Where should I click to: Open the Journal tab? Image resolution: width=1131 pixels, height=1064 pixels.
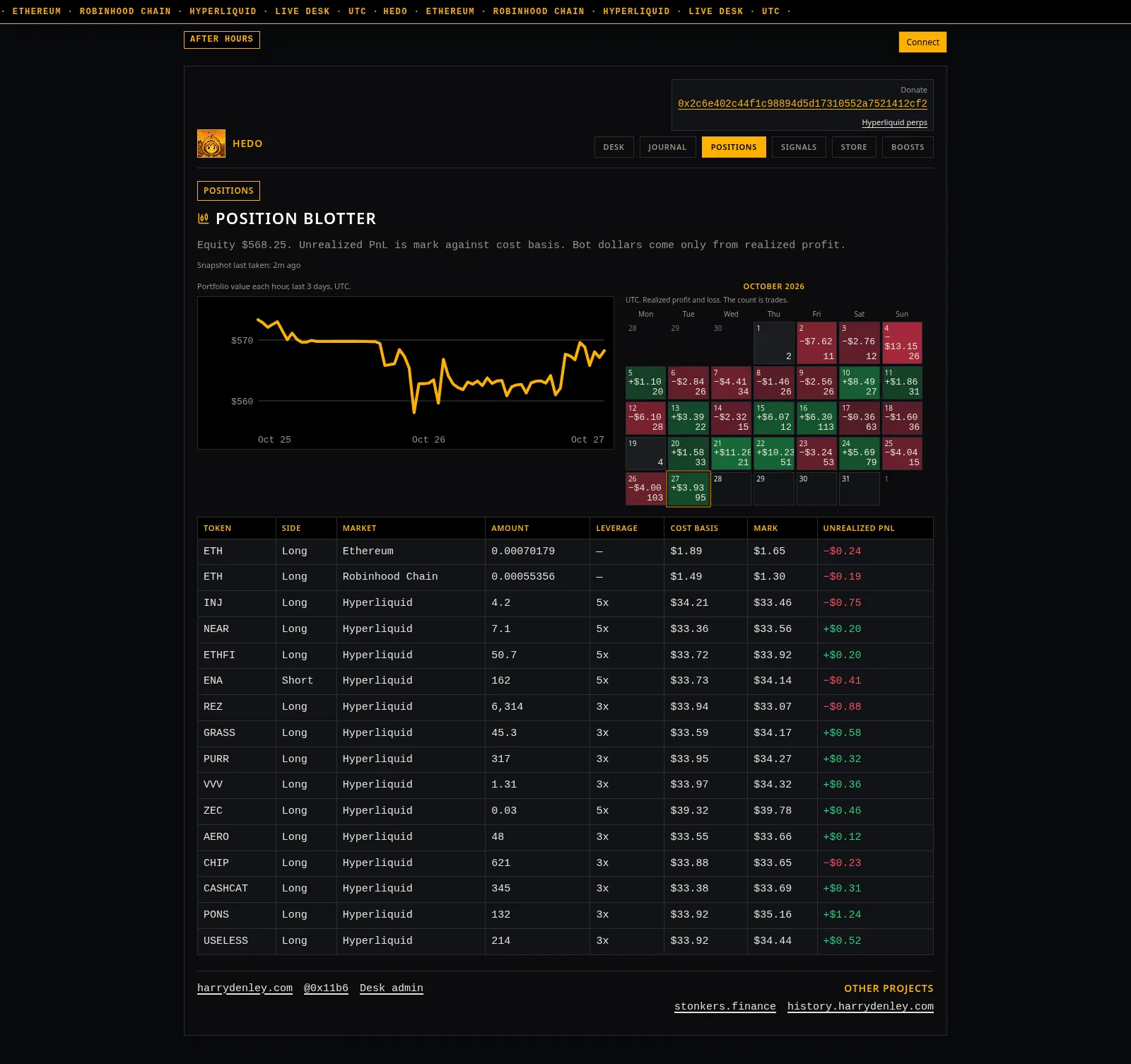click(667, 147)
